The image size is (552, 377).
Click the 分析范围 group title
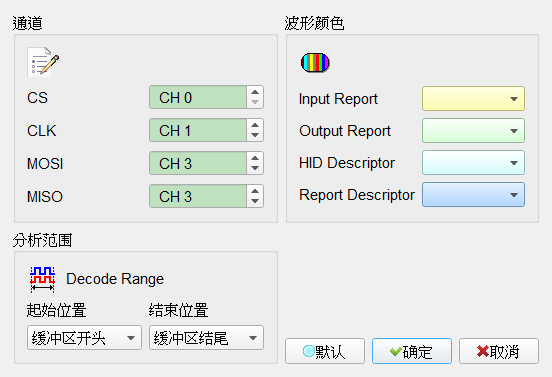(x=42, y=240)
